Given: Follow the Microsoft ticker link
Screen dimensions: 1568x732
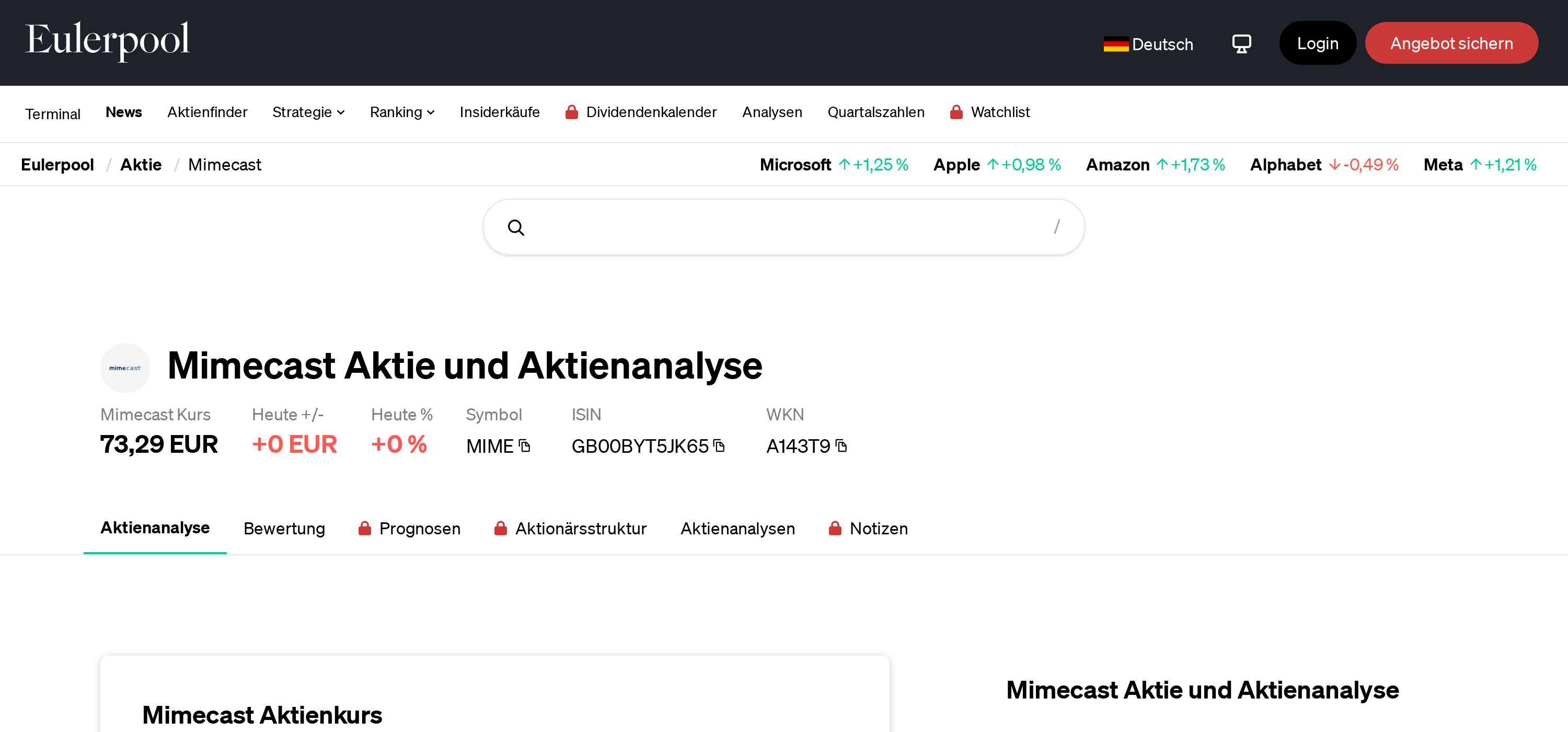Looking at the screenshot, I should (x=795, y=164).
